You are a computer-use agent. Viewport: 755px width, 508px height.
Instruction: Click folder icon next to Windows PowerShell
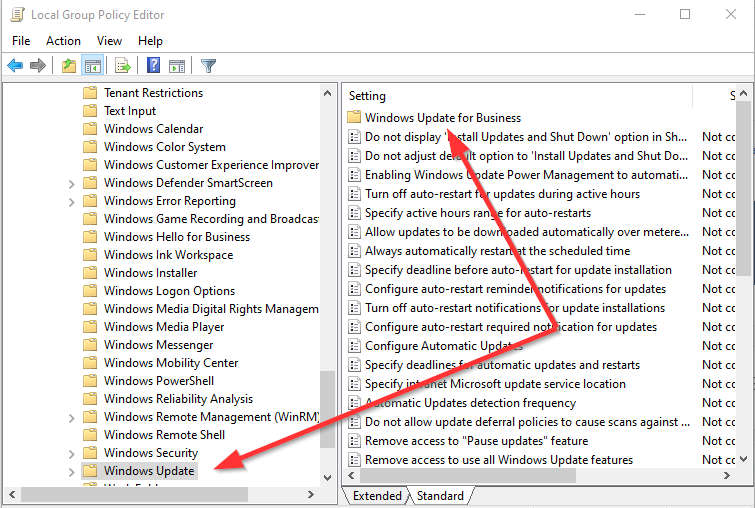point(90,380)
